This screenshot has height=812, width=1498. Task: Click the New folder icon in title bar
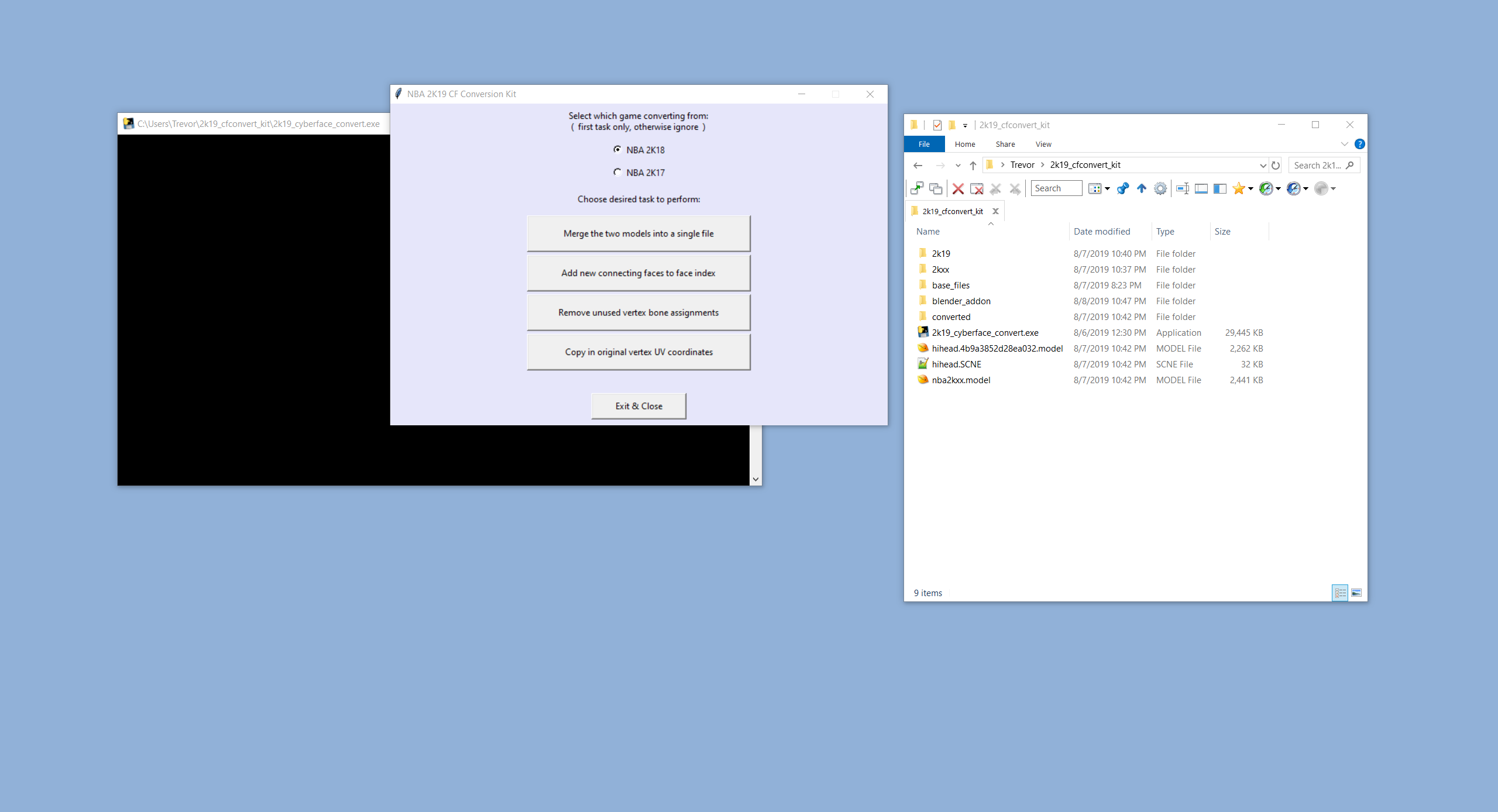pos(952,125)
